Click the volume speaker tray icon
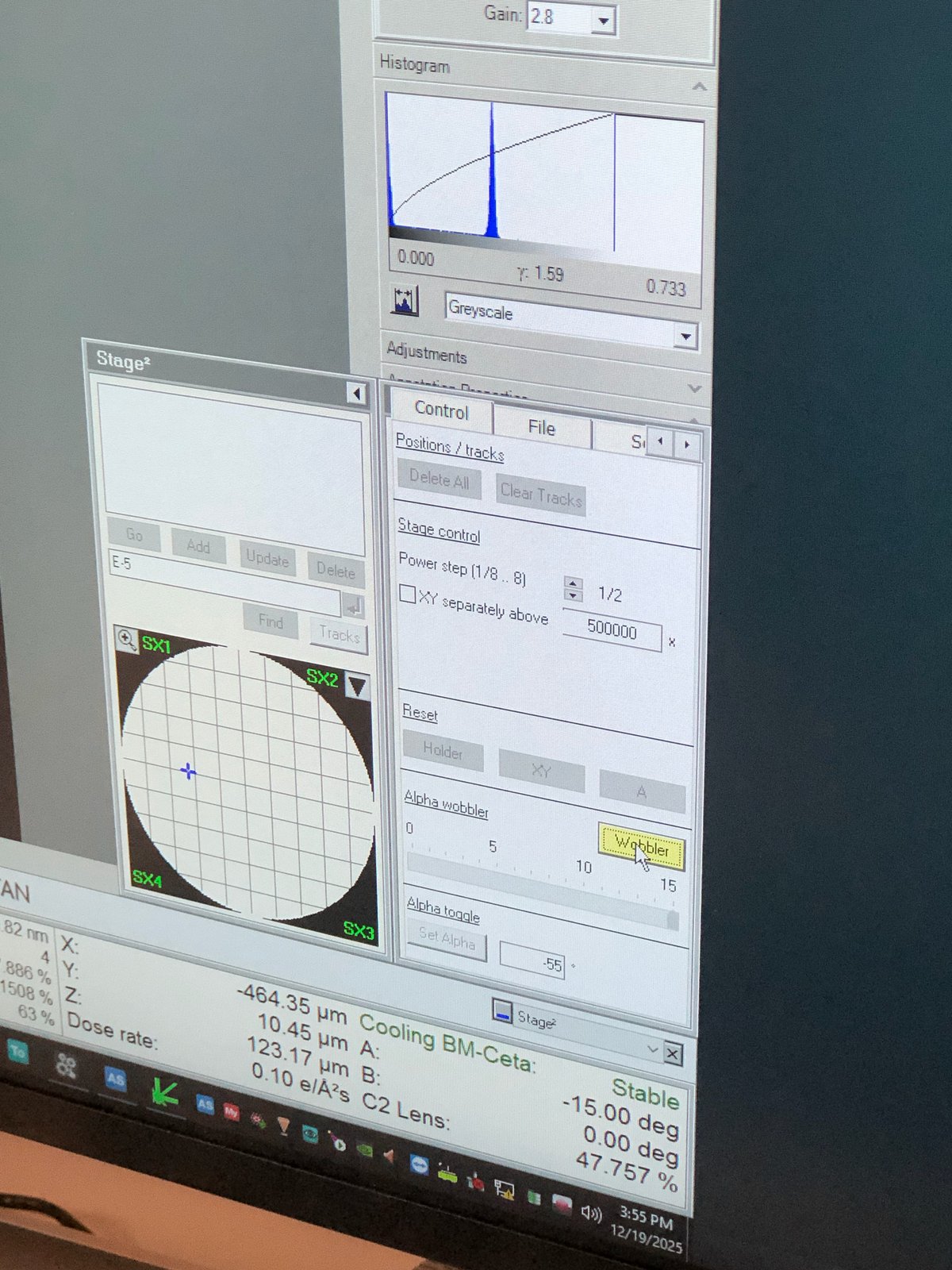The width and height of the screenshot is (952, 1270). pos(592,1214)
